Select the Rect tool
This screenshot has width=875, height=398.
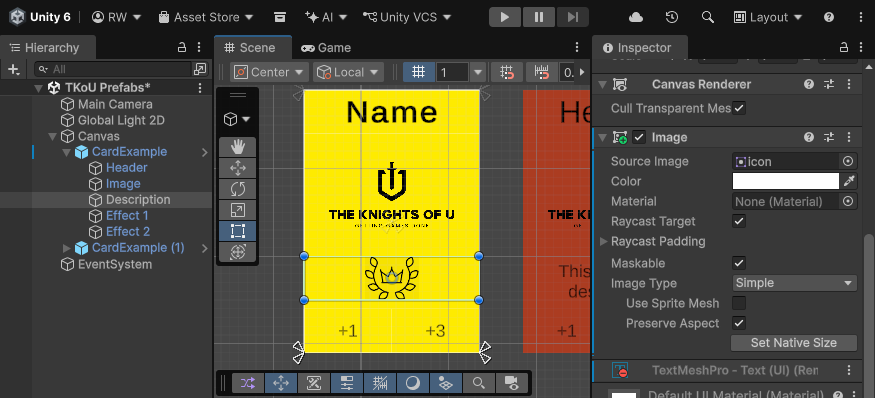click(x=238, y=231)
